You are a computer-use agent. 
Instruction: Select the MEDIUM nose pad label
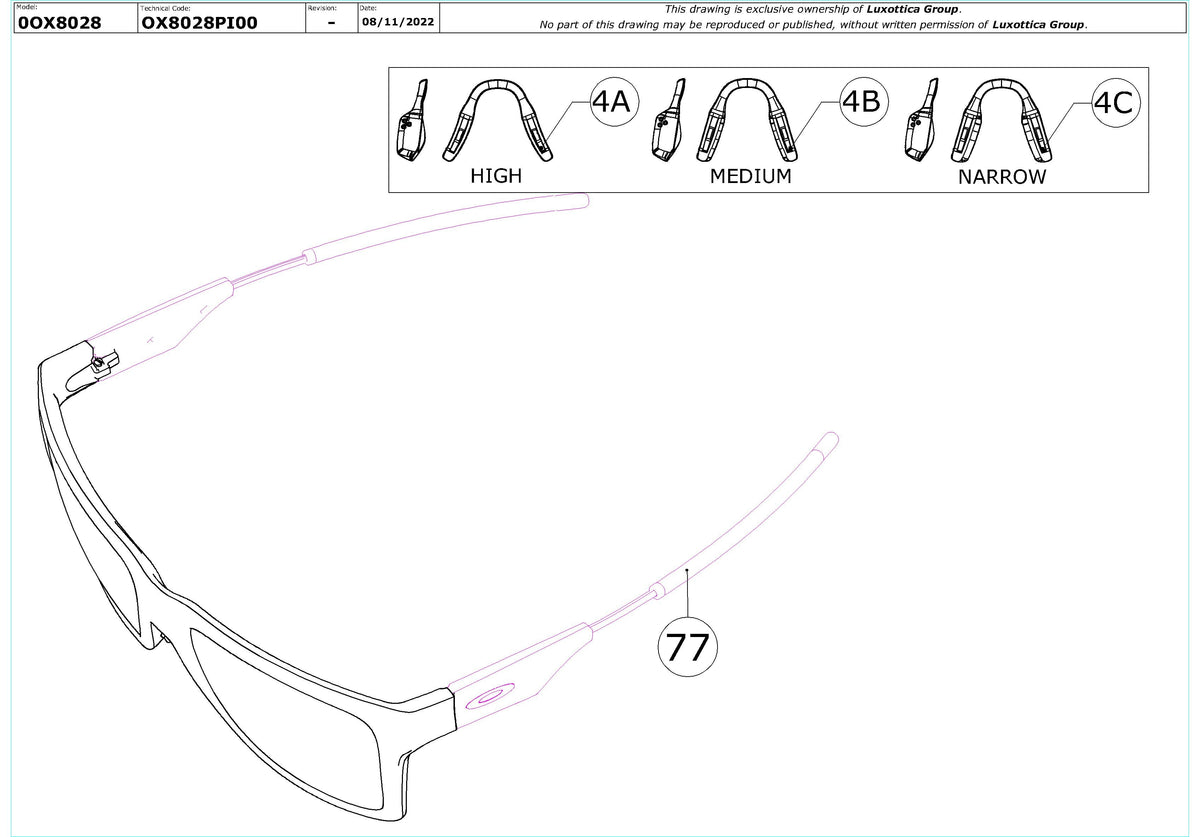tap(750, 176)
